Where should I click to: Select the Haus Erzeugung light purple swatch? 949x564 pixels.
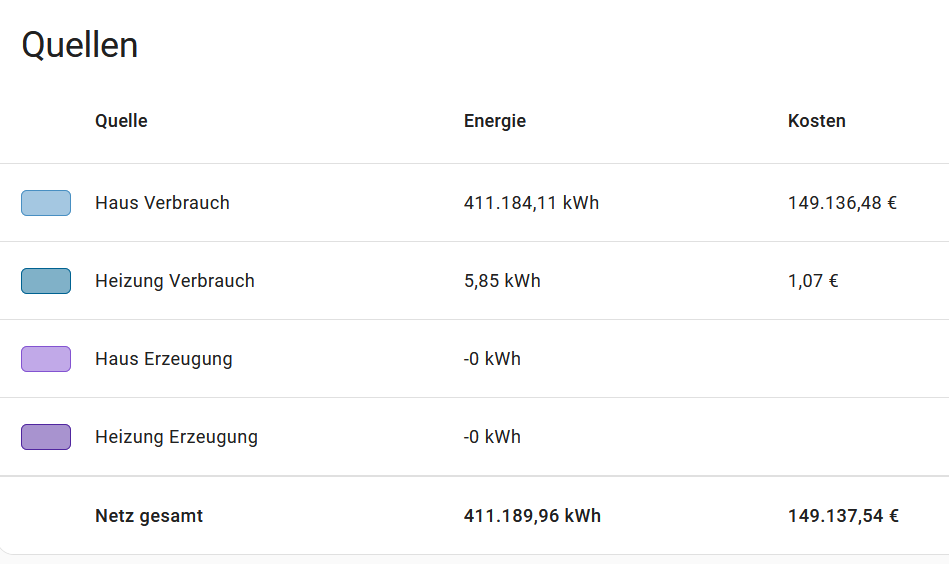46,359
